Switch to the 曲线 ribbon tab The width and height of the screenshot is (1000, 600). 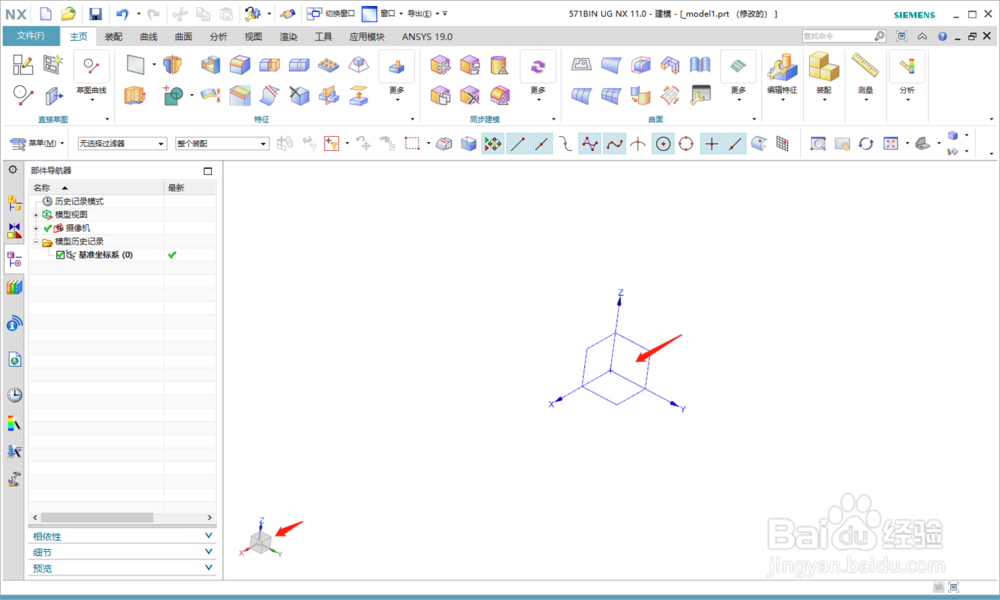(x=149, y=36)
